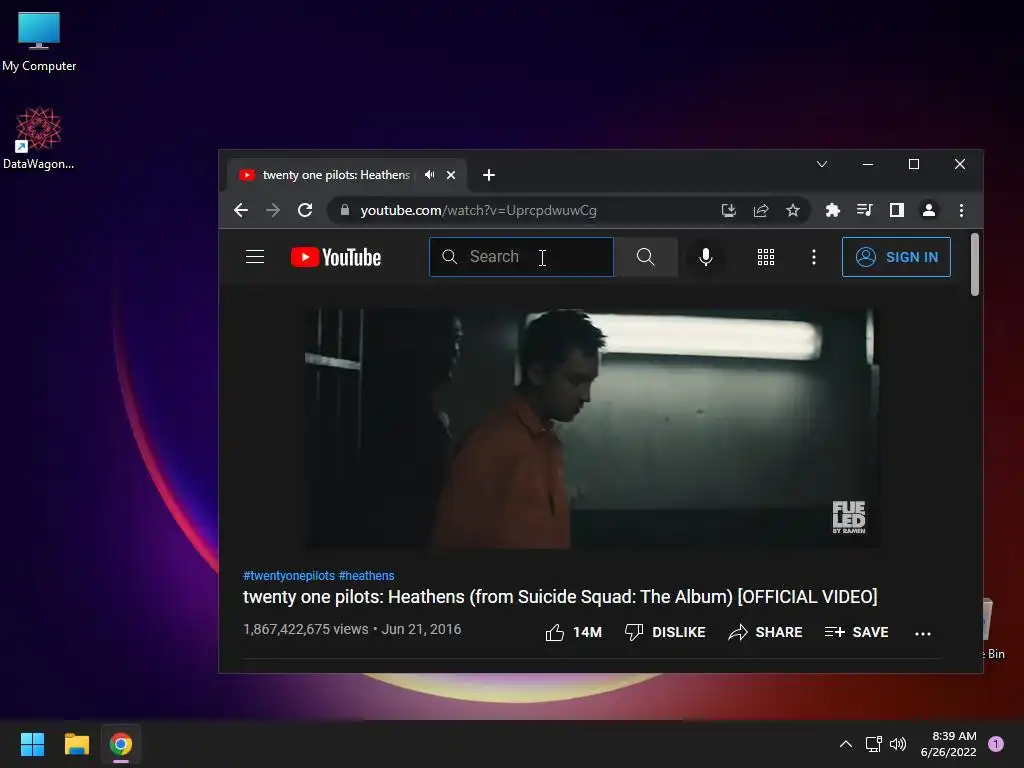Click the DISLIKE thumbs down button
This screenshot has height=768, width=1024.
click(665, 632)
